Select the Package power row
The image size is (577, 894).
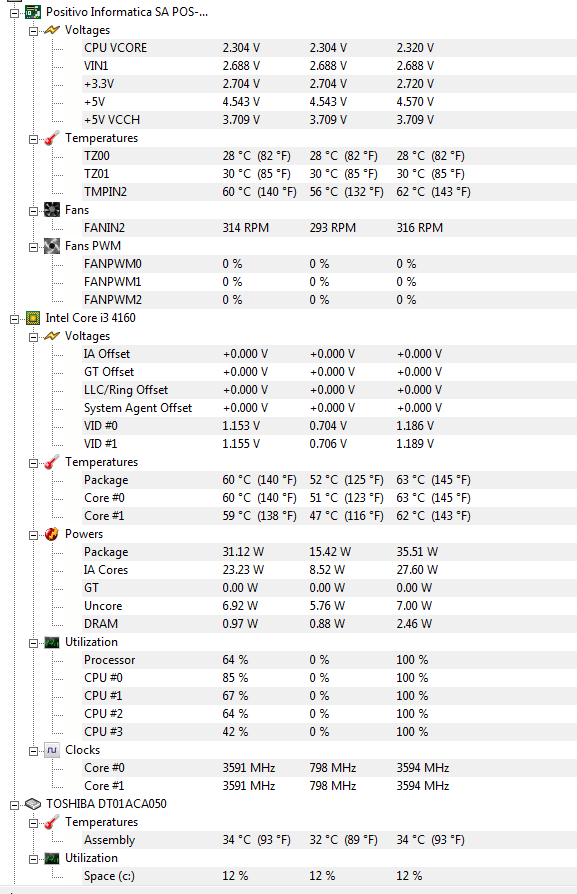(x=330, y=552)
